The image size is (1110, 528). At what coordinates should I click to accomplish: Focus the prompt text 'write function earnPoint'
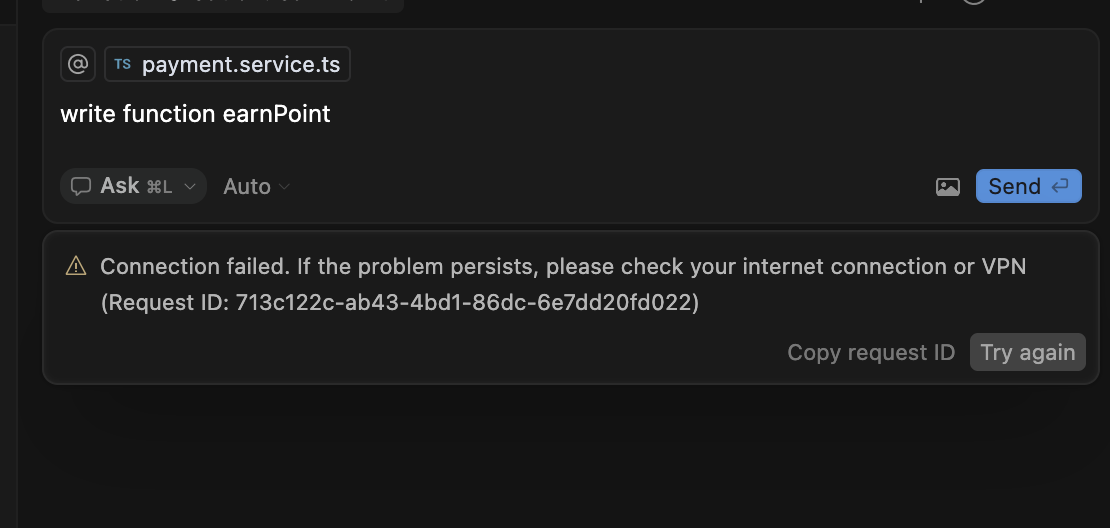tap(195, 114)
